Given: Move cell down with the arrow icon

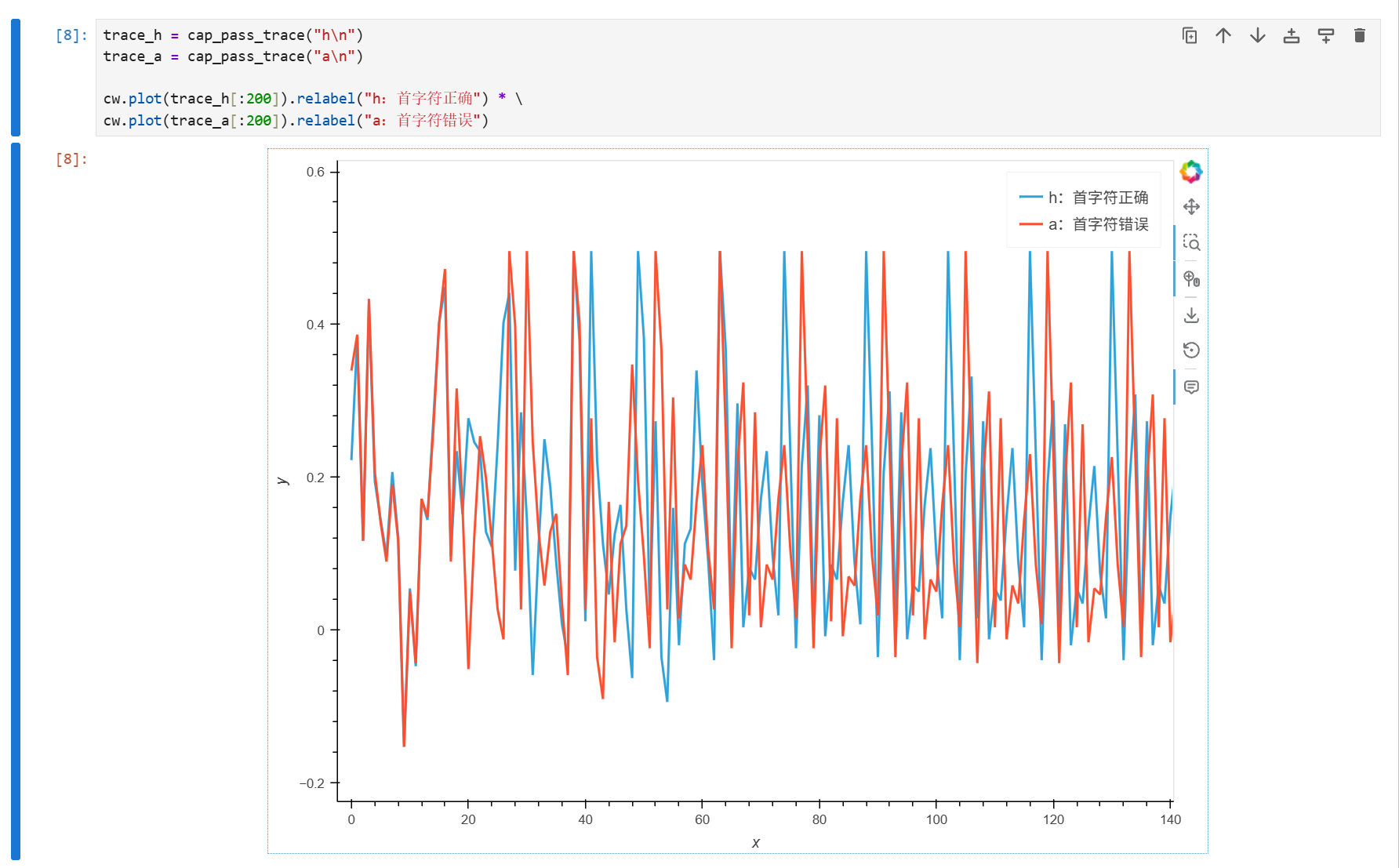Looking at the screenshot, I should point(1258,35).
